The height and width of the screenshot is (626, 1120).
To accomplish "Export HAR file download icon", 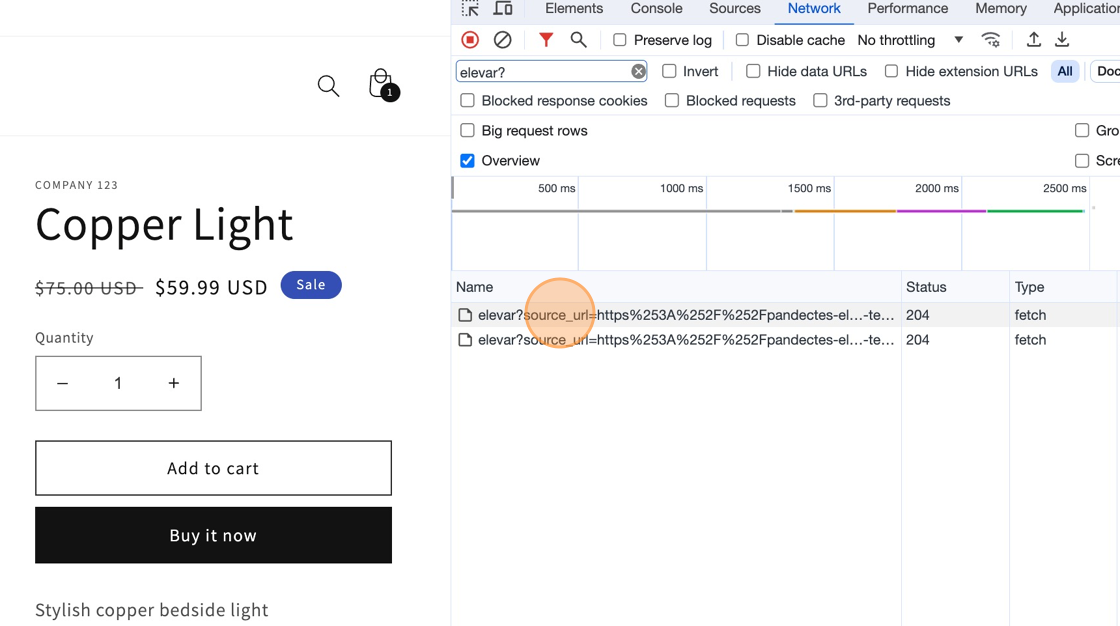I will [x=1062, y=40].
